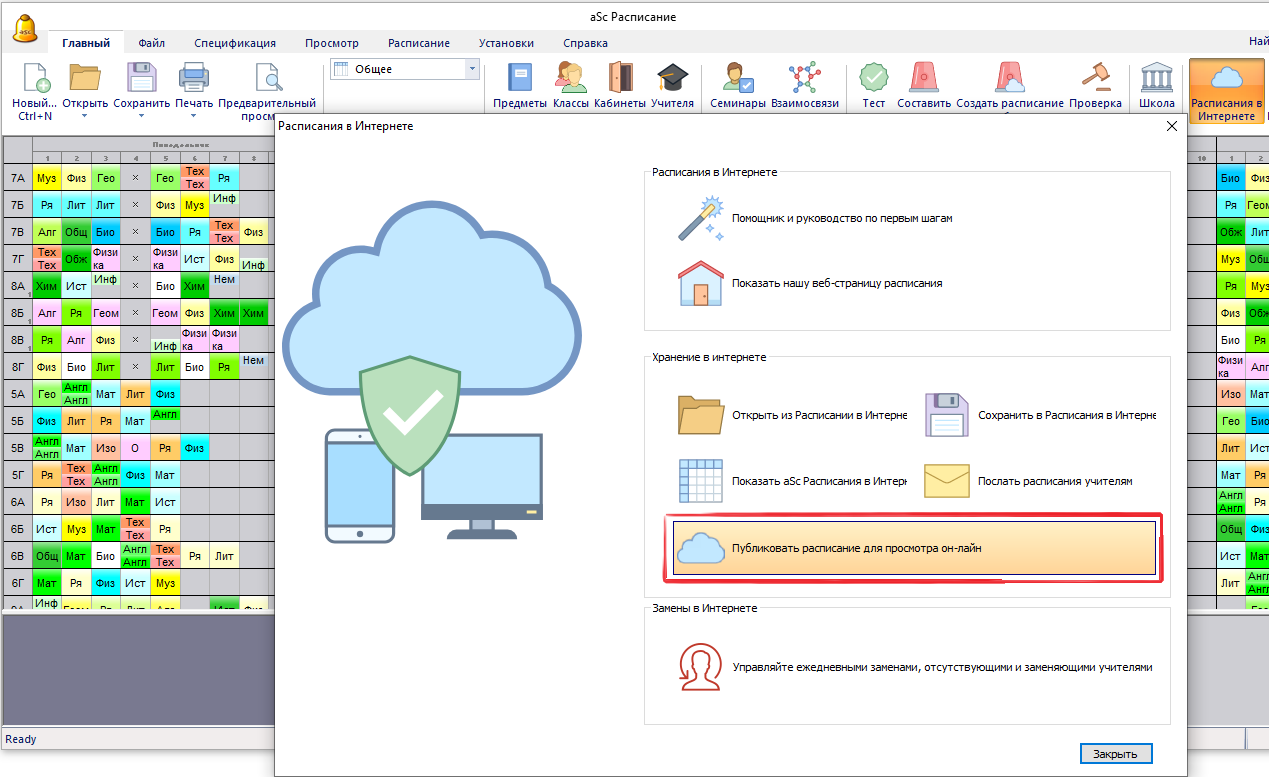Select the Муз cell in 7А row
The height and width of the screenshot is (777, 1269).
coord(46,179)
